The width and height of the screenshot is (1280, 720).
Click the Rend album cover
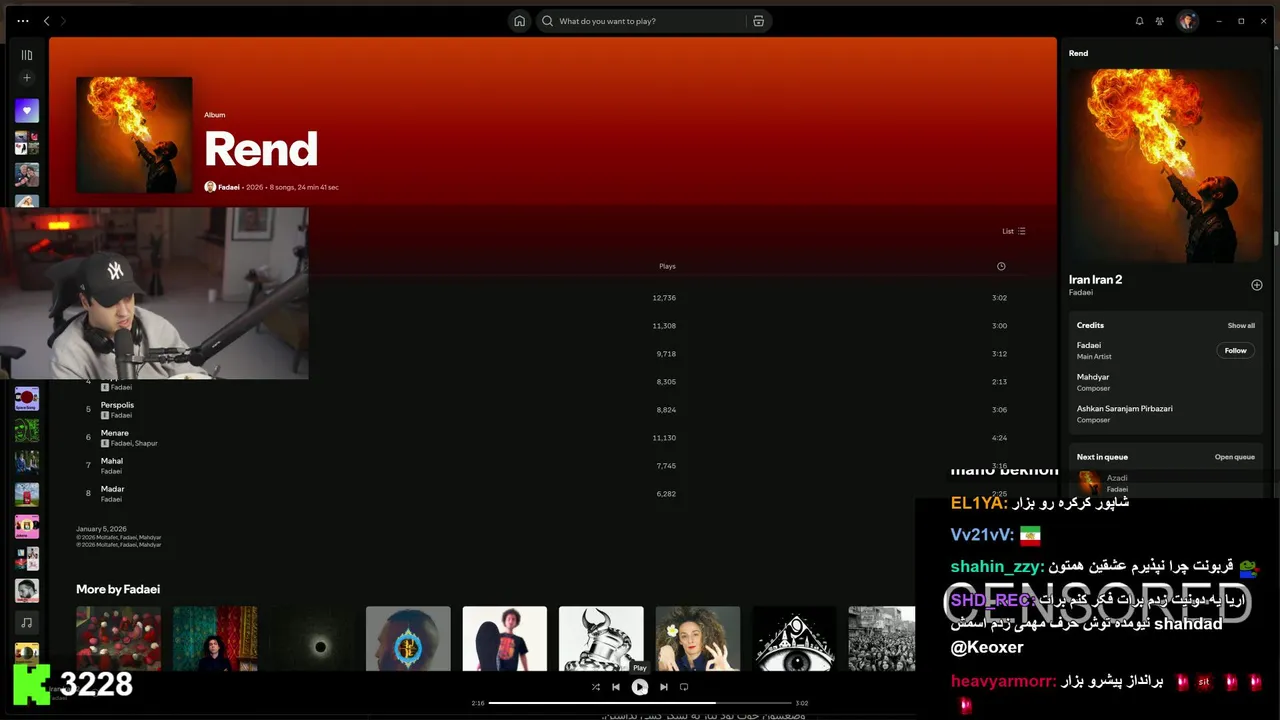tap(134, 135)
